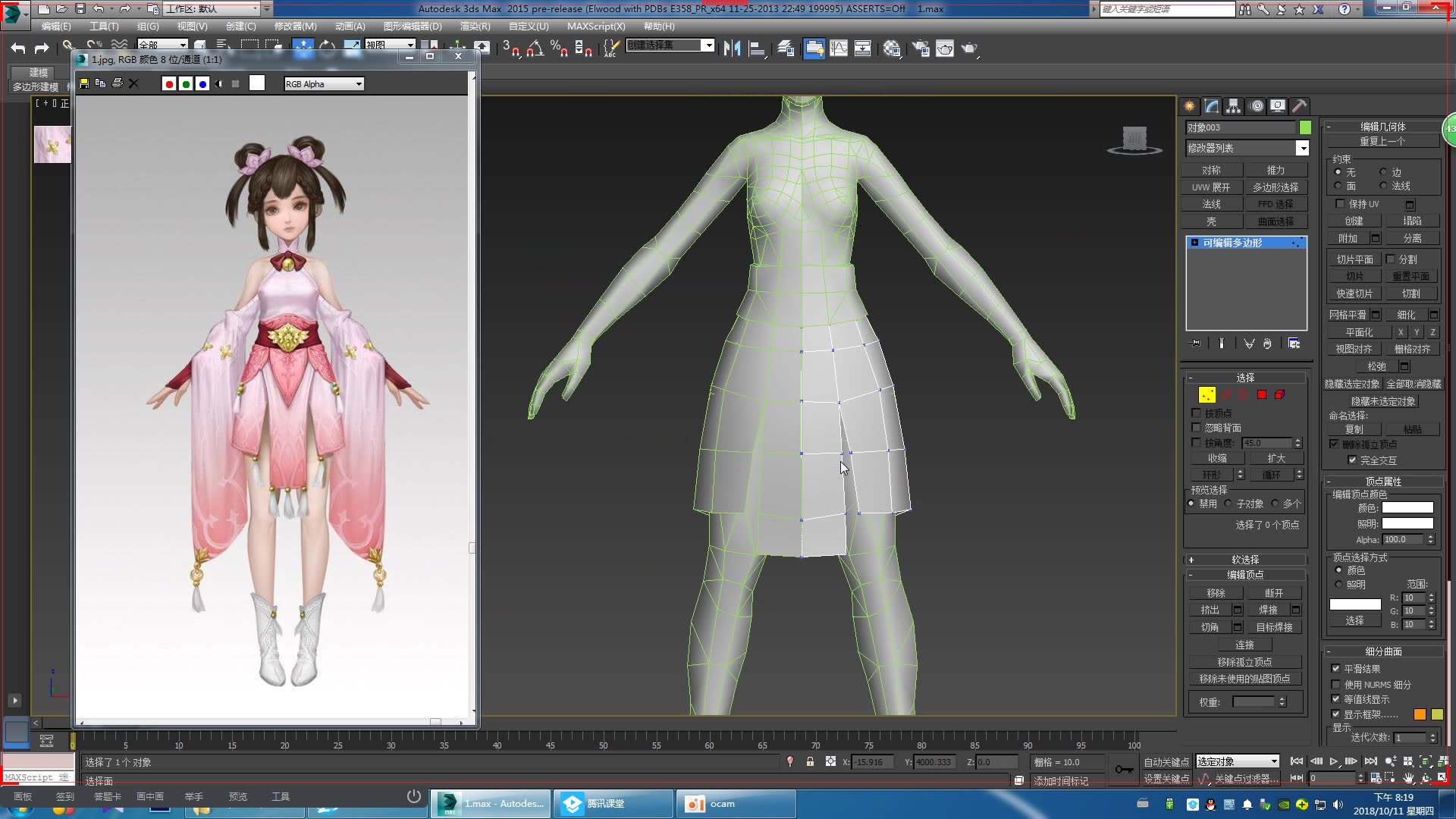The image size is (1456, 819).
Task: Open the MAXScript(X) menu
Action: pos(596,26)
